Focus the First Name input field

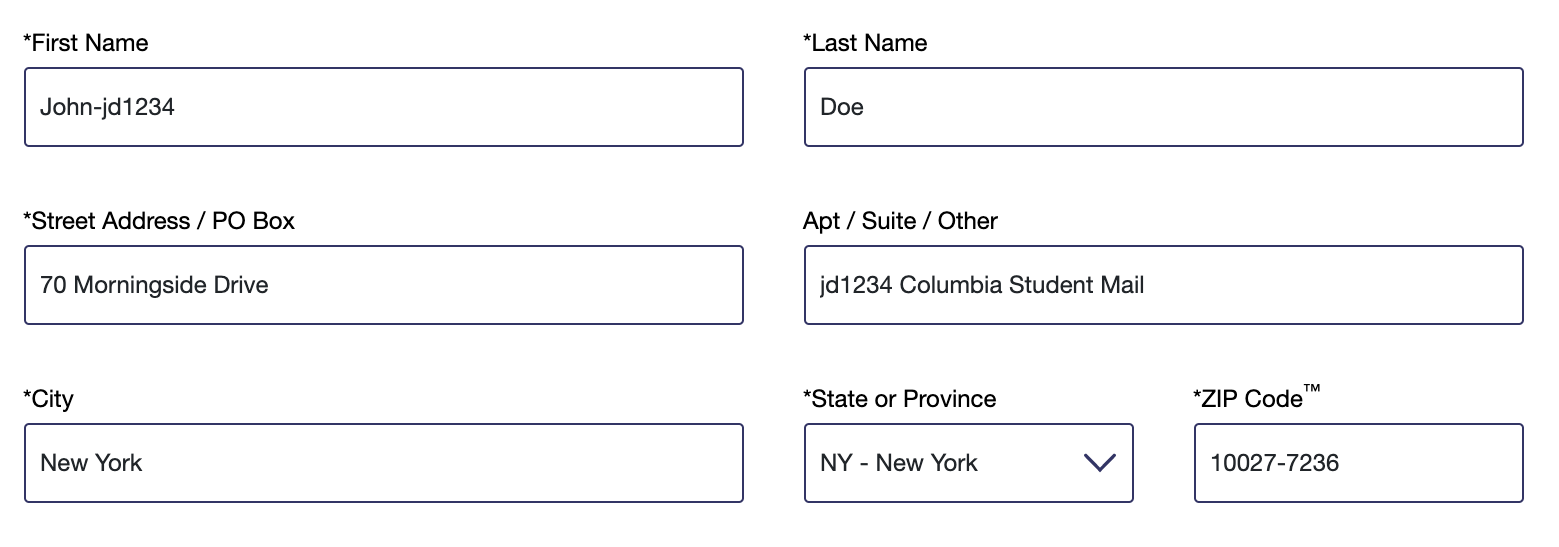point(384,107)
